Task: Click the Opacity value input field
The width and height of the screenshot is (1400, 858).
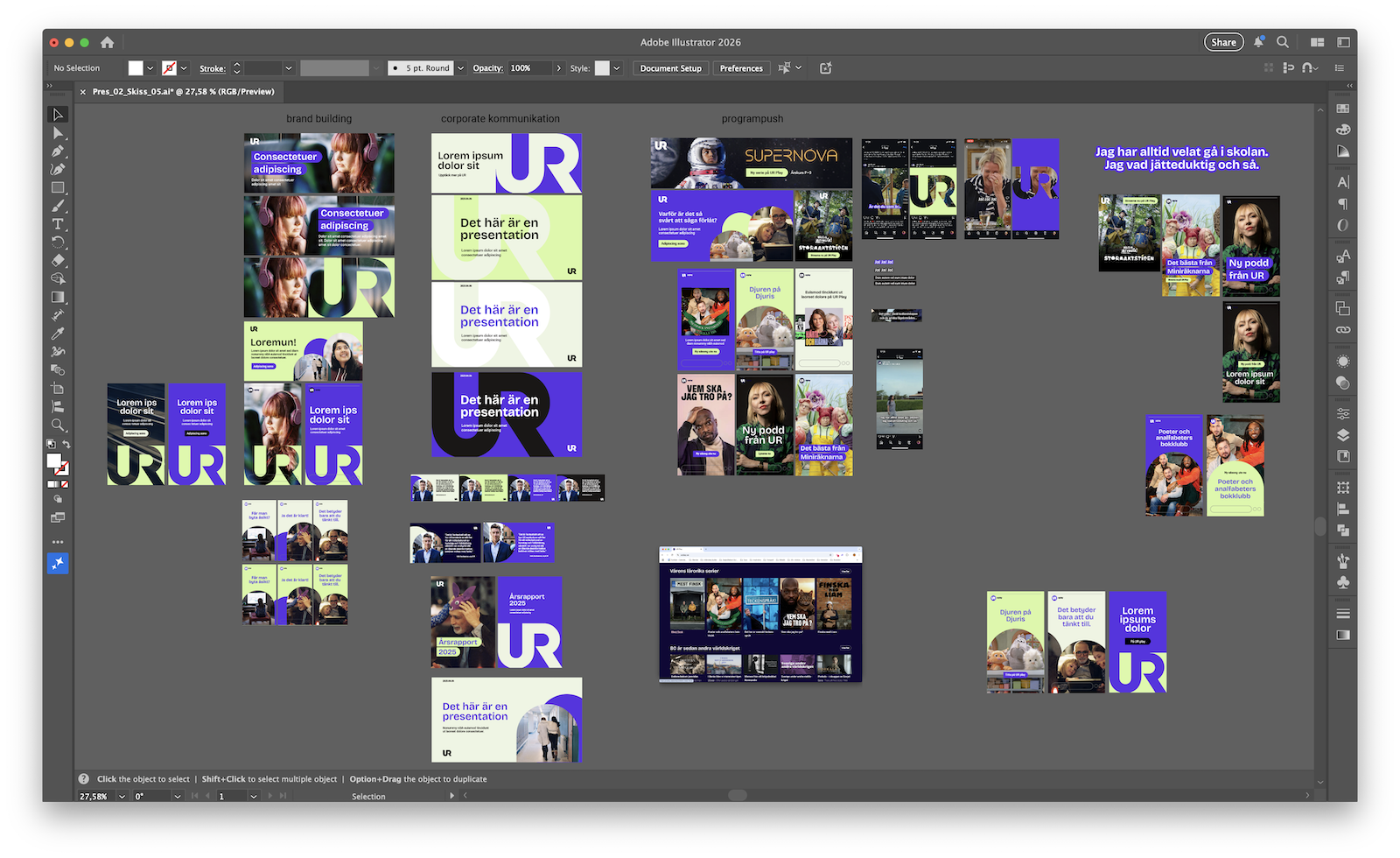Action: click(529, 68)
